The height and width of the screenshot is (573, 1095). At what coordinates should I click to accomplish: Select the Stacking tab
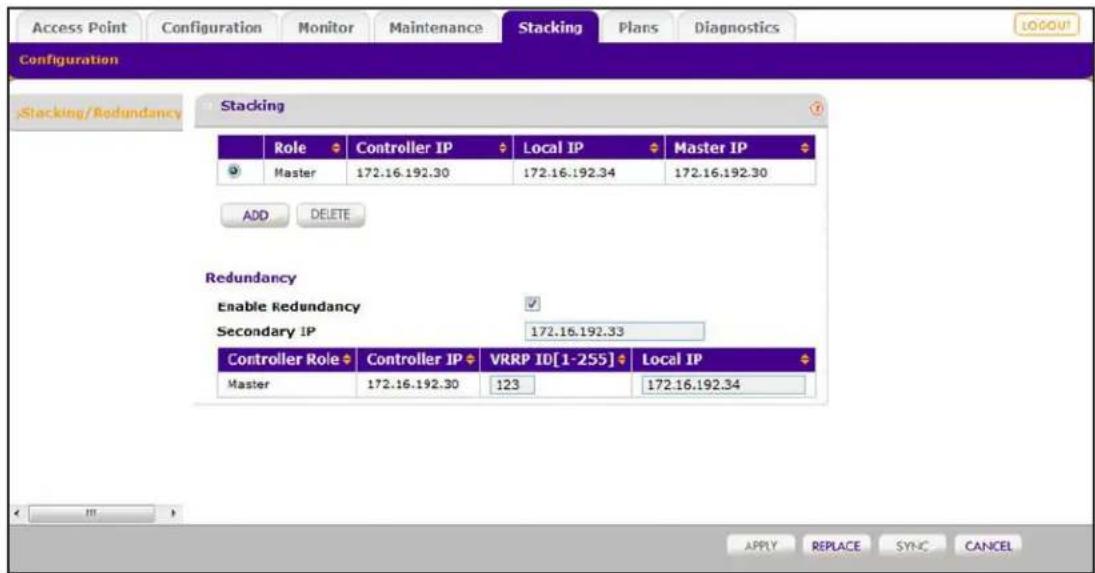click(x=550, y=28)
